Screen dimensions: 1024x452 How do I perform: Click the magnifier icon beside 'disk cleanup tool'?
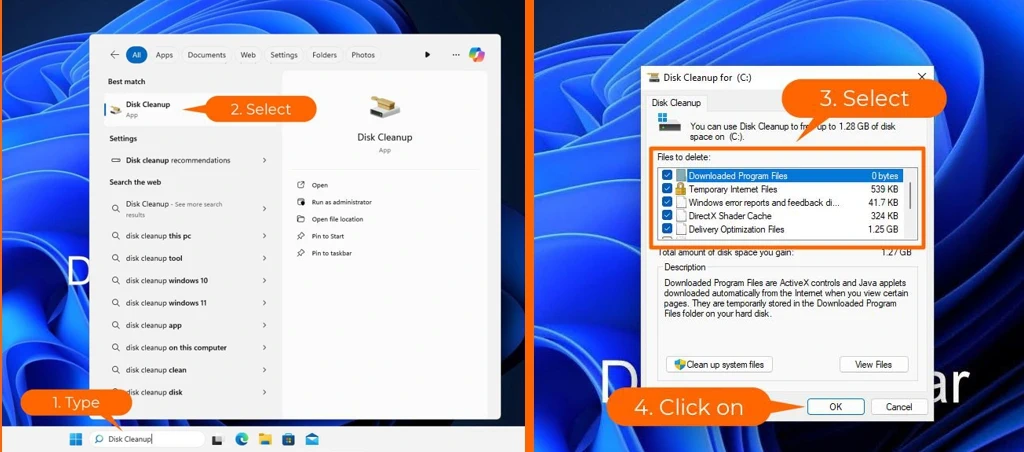pyautogui.click(x=116, y=259)
